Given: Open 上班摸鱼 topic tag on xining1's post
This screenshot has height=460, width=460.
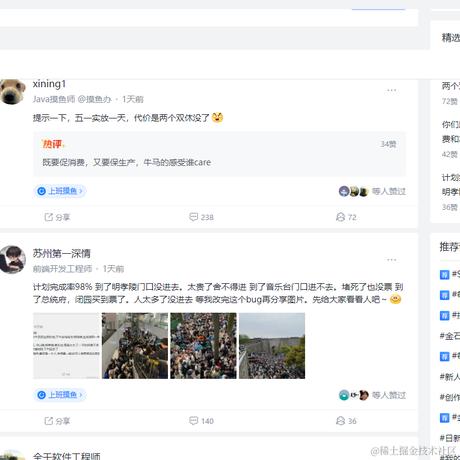Looking at the screenshot, I should 60,191.
